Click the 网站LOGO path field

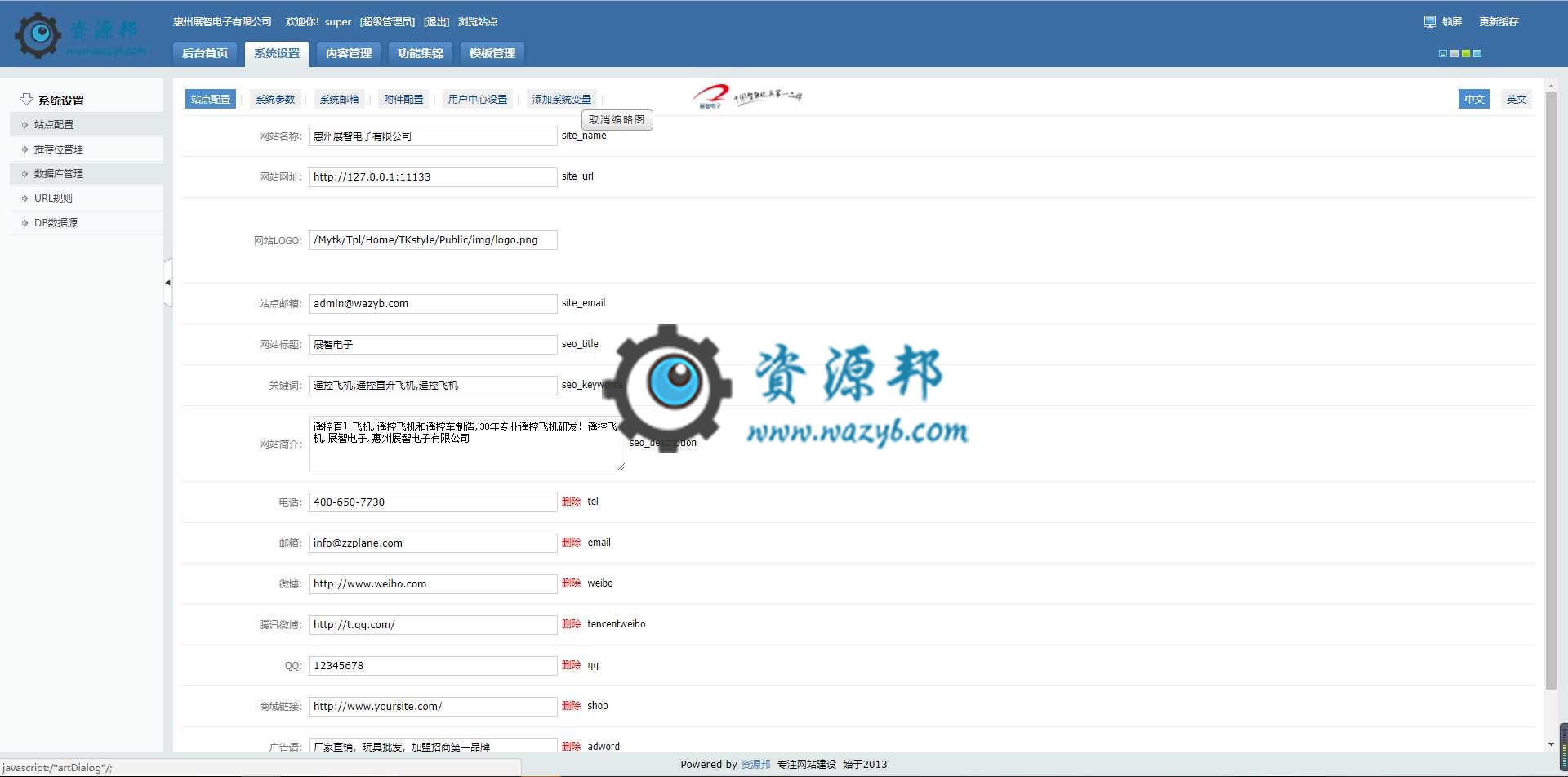433,240
